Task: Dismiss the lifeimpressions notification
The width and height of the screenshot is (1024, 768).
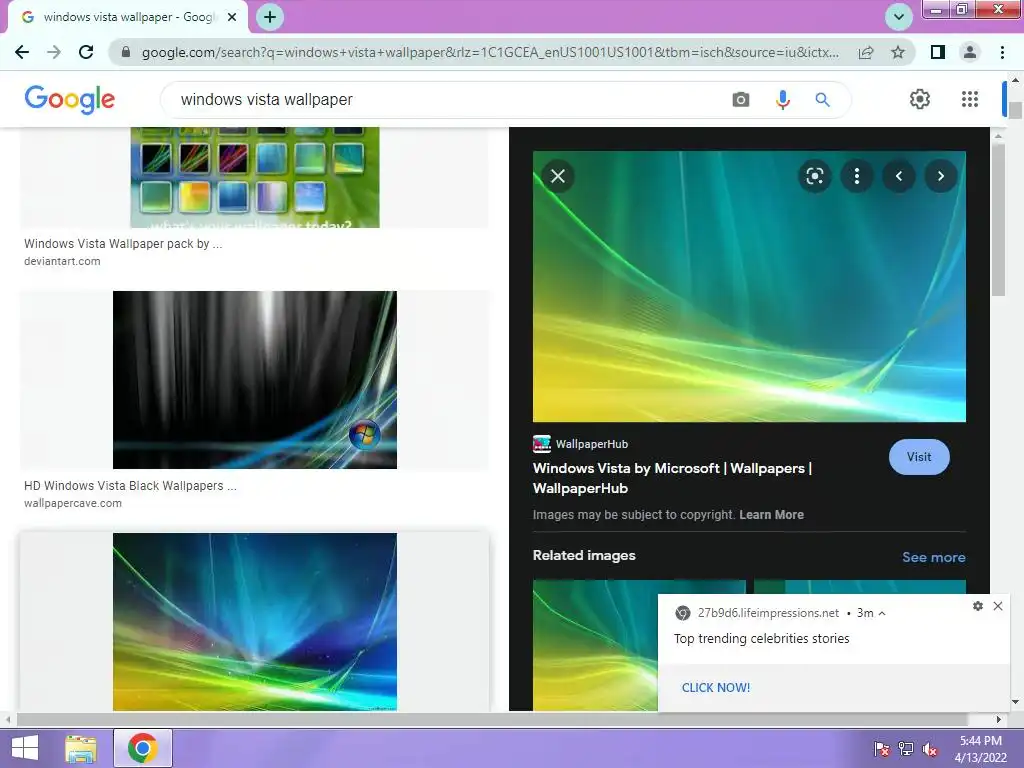Action: tap(998, 606)
